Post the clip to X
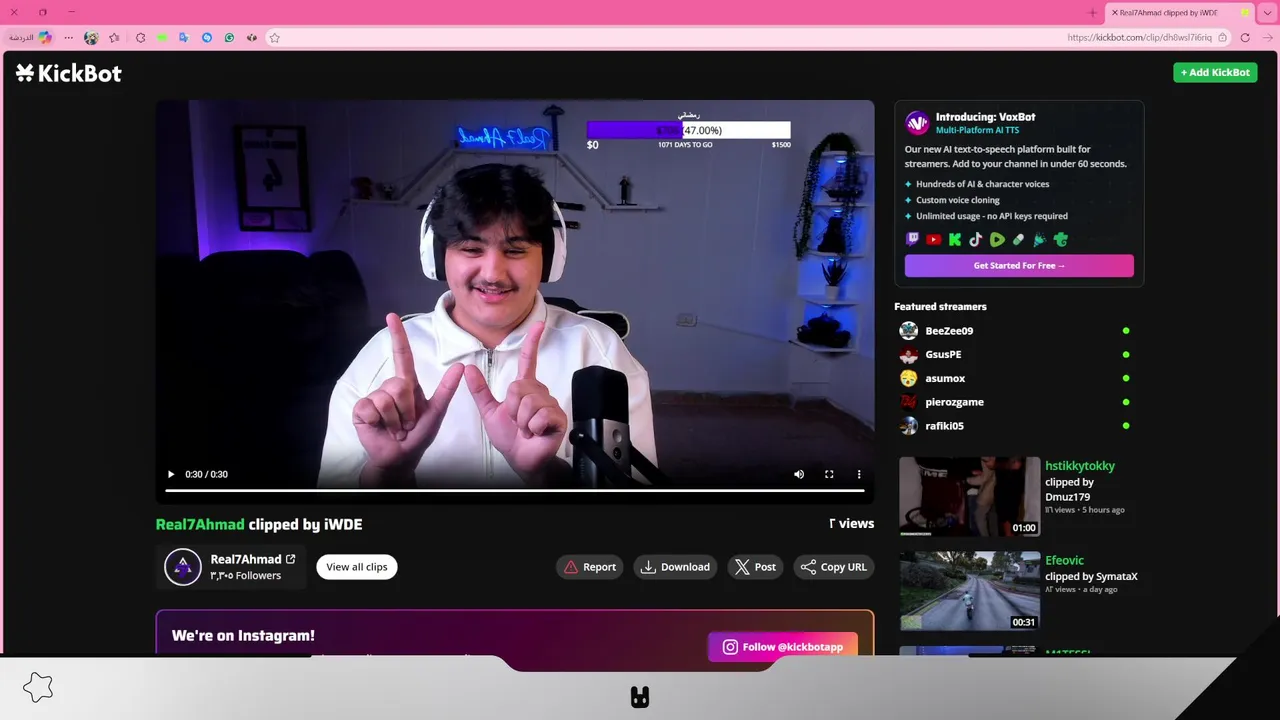This screenshot has height=720, width=1280. point(755,567)
